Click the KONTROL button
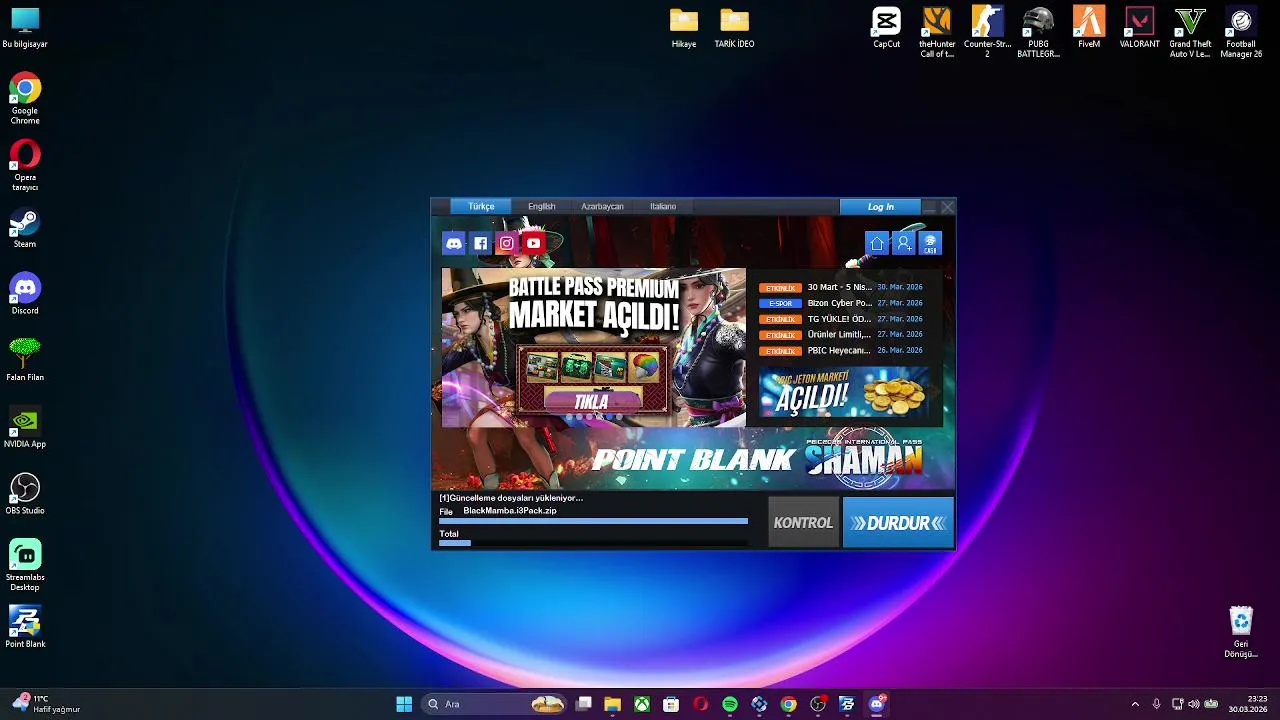The height and width of the screenshot is (720, 1280). click(804, 523)
